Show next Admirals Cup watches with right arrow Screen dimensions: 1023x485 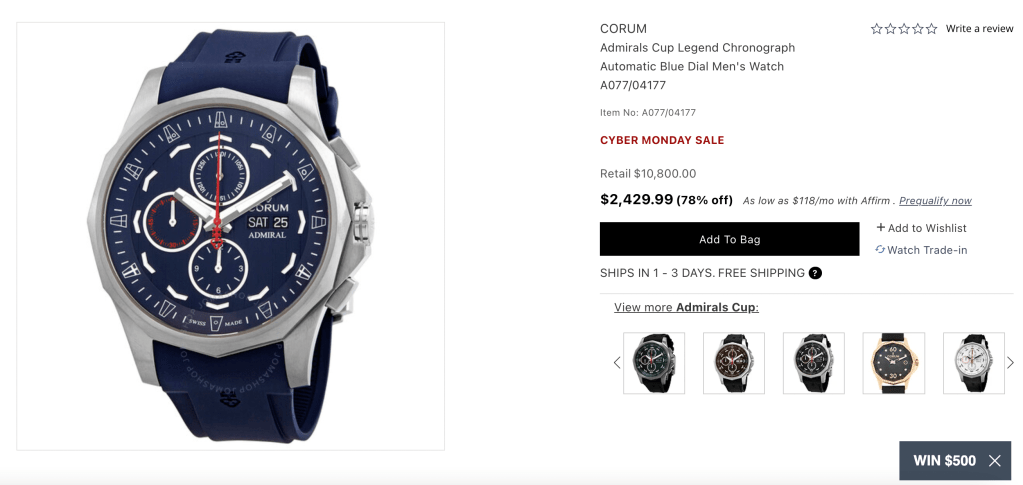coord(1011,363)
